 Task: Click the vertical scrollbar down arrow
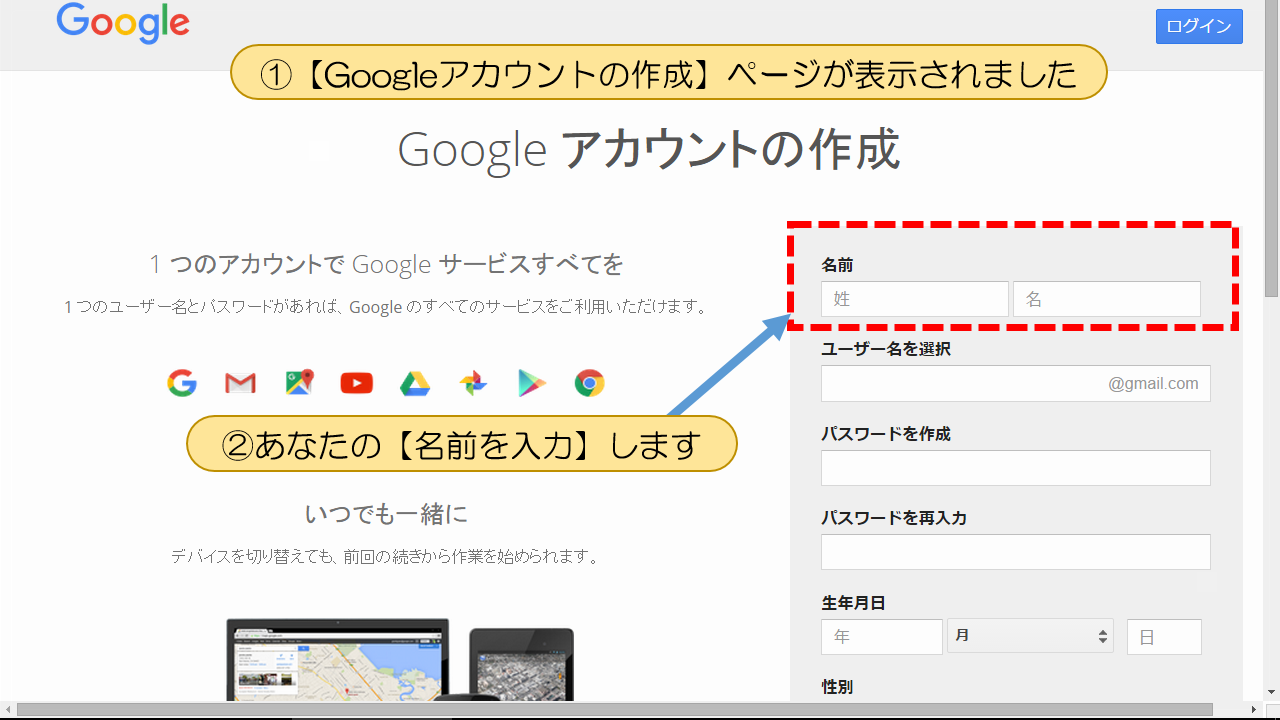[x=1272, y=692]
